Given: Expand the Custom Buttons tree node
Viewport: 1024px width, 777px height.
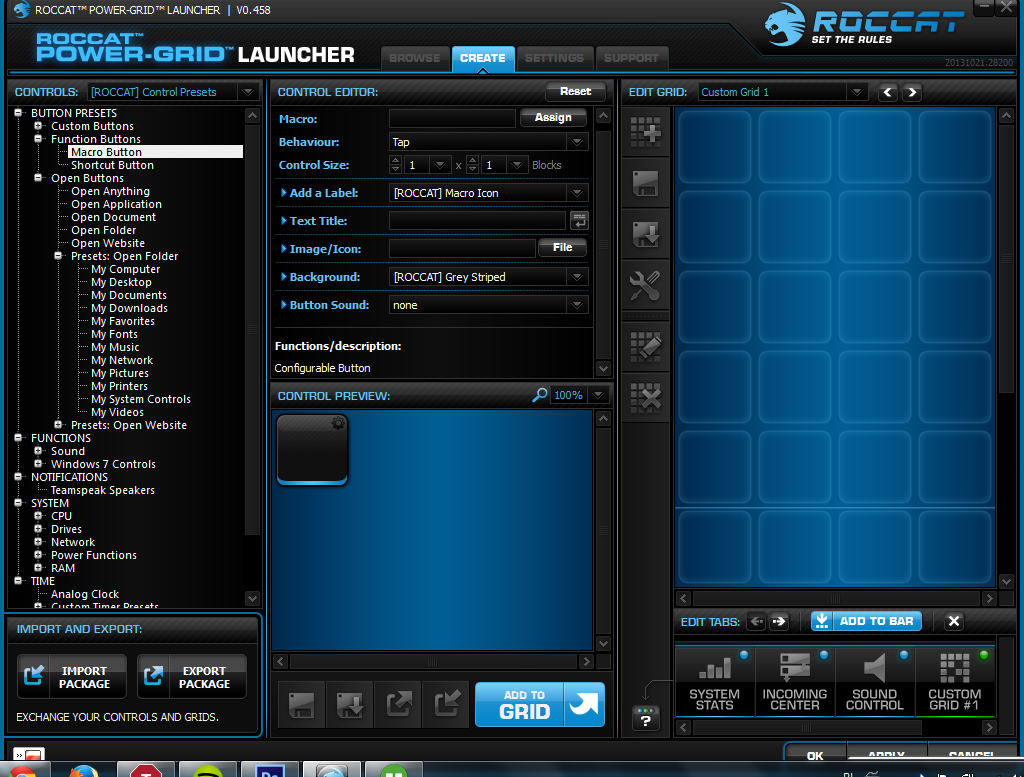Looking at the screenshot, I should 38,125.
